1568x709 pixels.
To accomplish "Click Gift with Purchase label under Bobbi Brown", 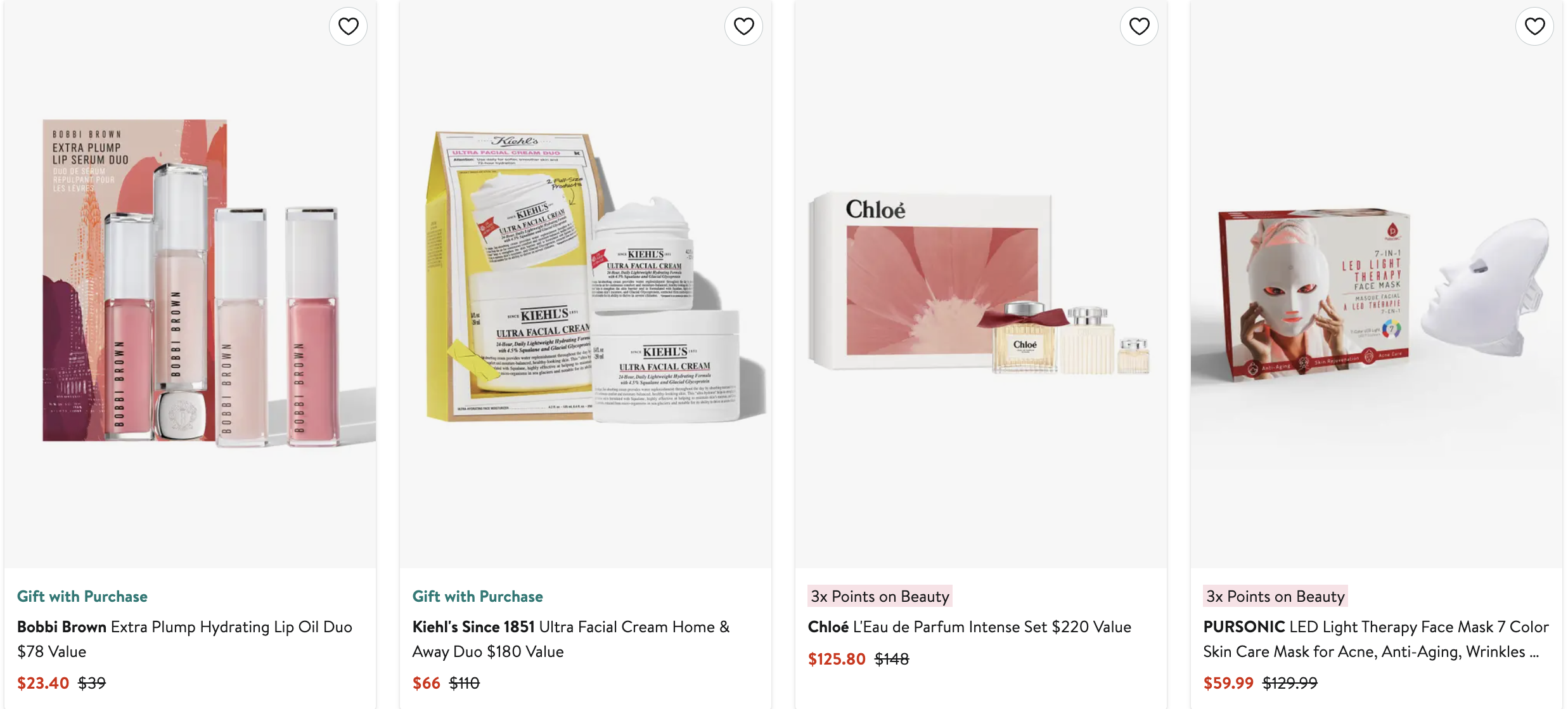I will tap(82, 597).
